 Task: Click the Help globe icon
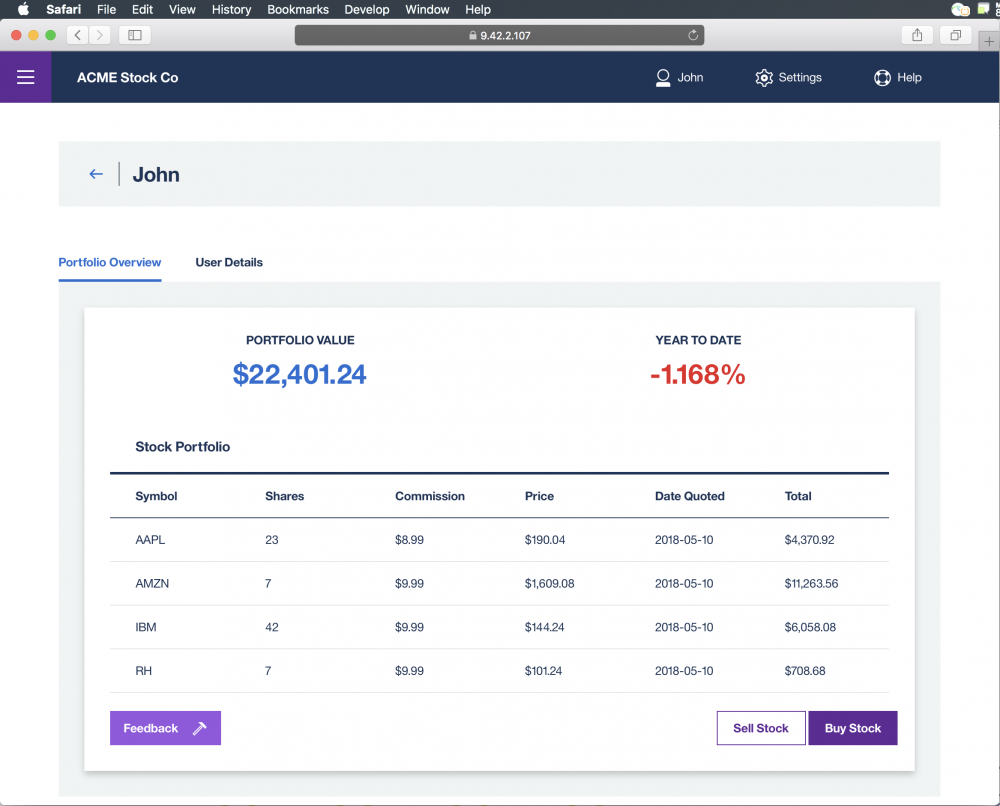(x=883, y=77)
